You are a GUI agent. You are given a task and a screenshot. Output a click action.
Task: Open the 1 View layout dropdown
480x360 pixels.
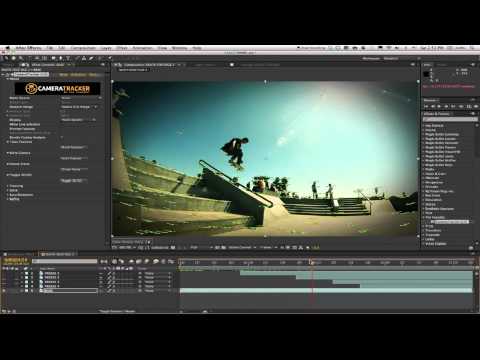pos(268,248)
